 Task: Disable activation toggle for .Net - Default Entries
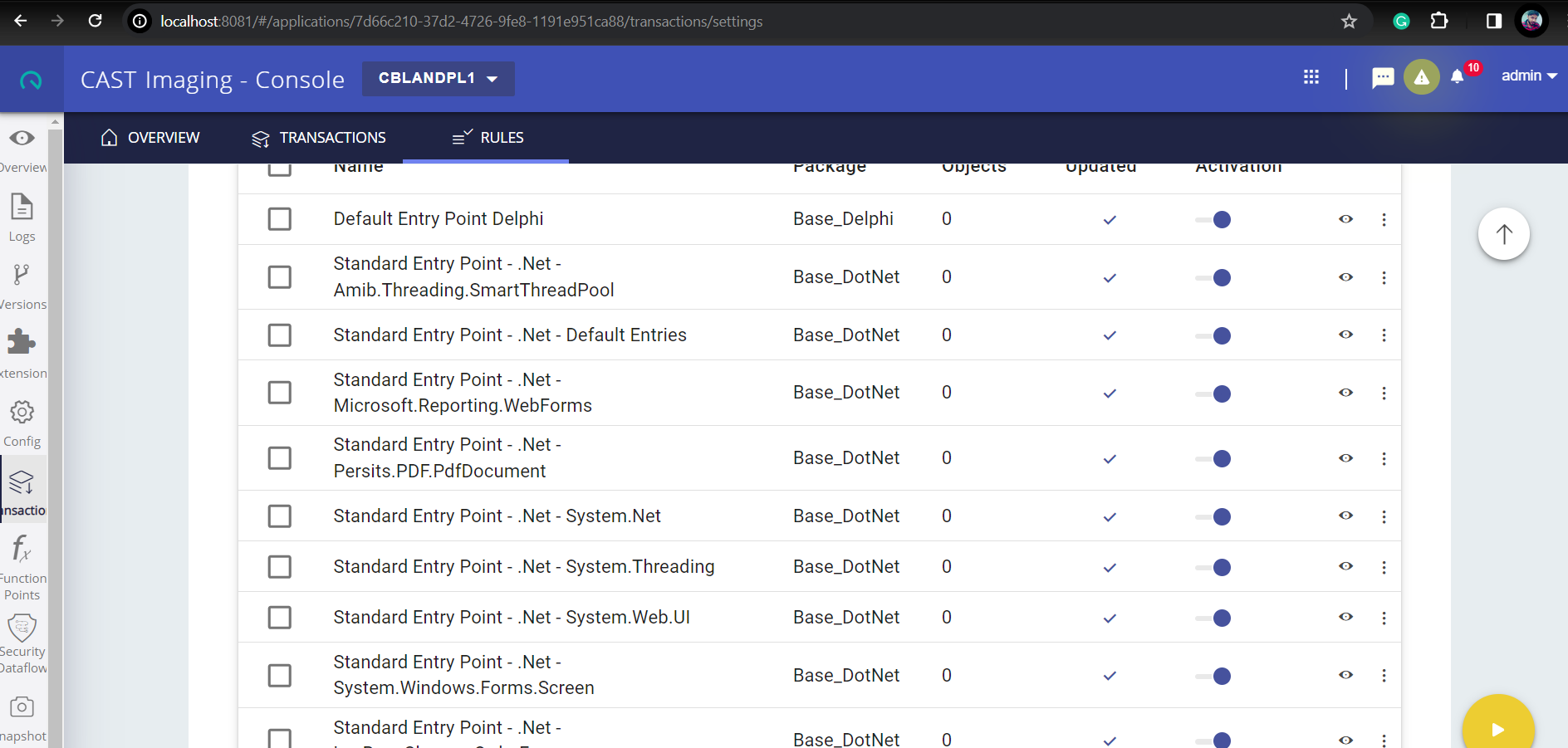tap(1213, 335)
